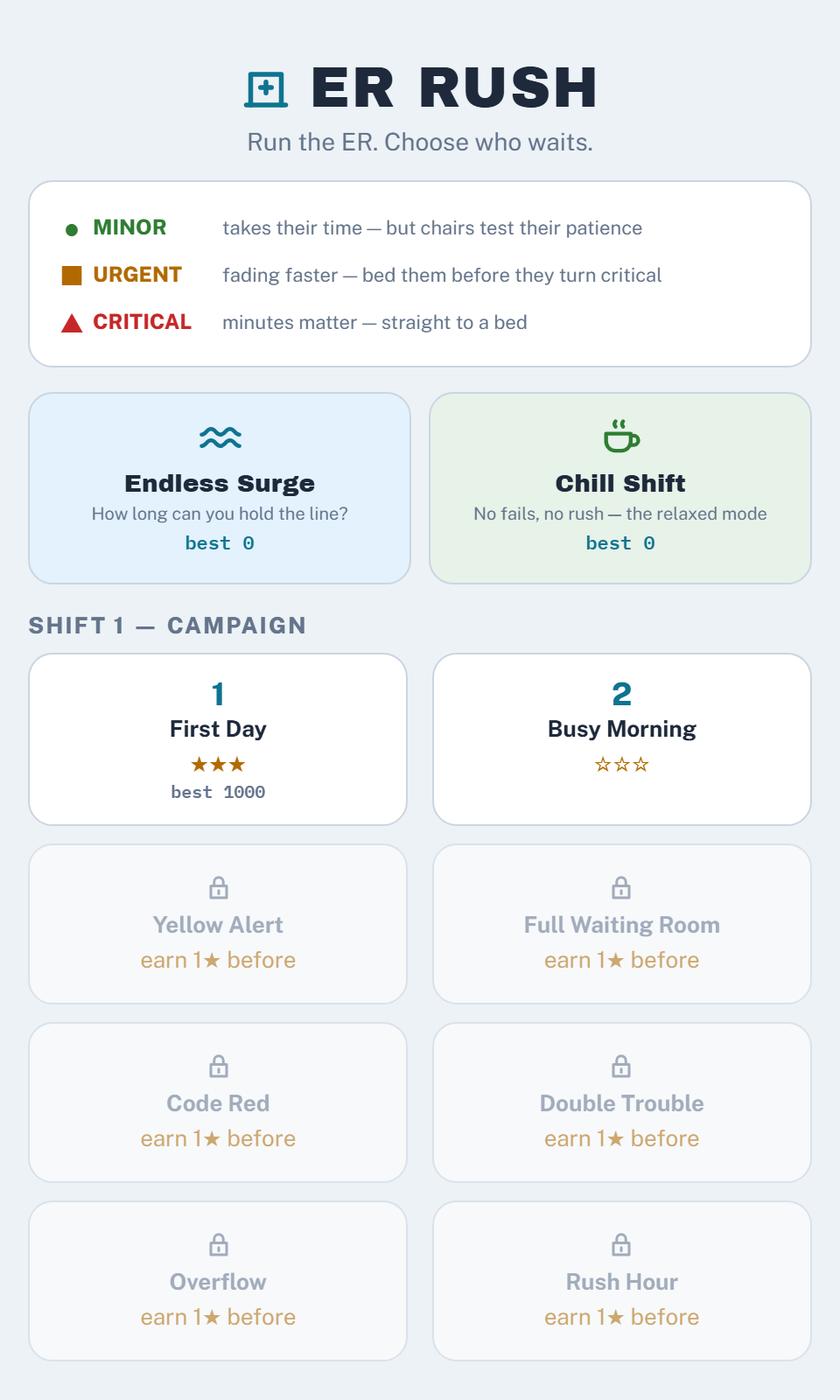Click the coffee cup icon on Chill Shift

(x=621, y=436)
